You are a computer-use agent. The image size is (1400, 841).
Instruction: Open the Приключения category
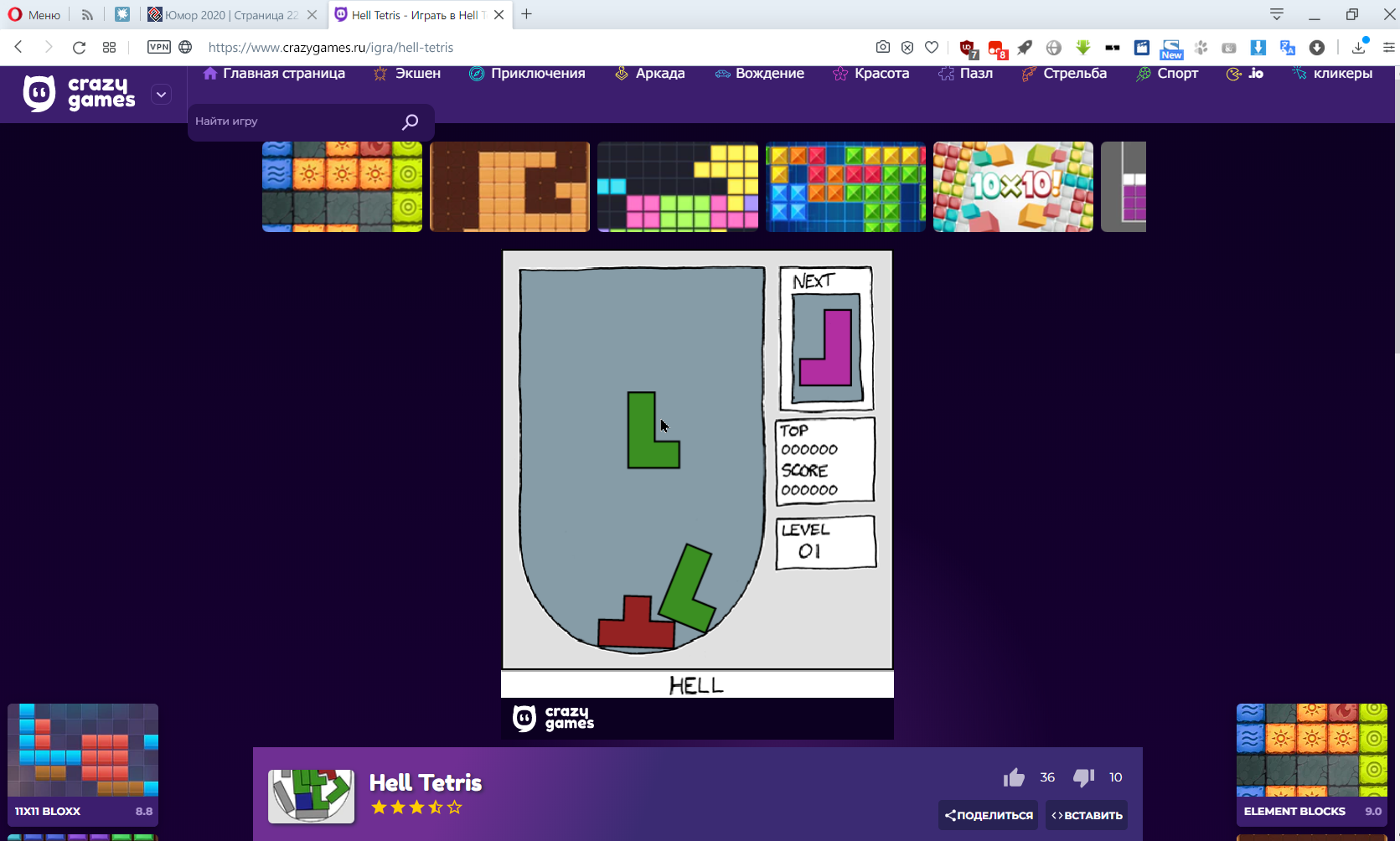click(x=527, y=74)
